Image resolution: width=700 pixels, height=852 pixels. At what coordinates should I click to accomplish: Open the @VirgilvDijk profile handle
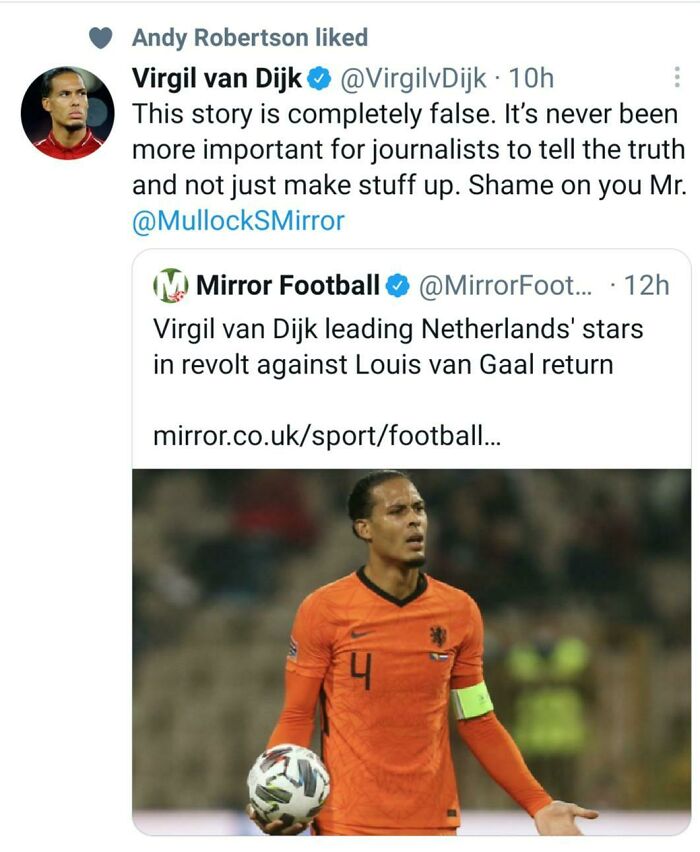tap(414, 79)
